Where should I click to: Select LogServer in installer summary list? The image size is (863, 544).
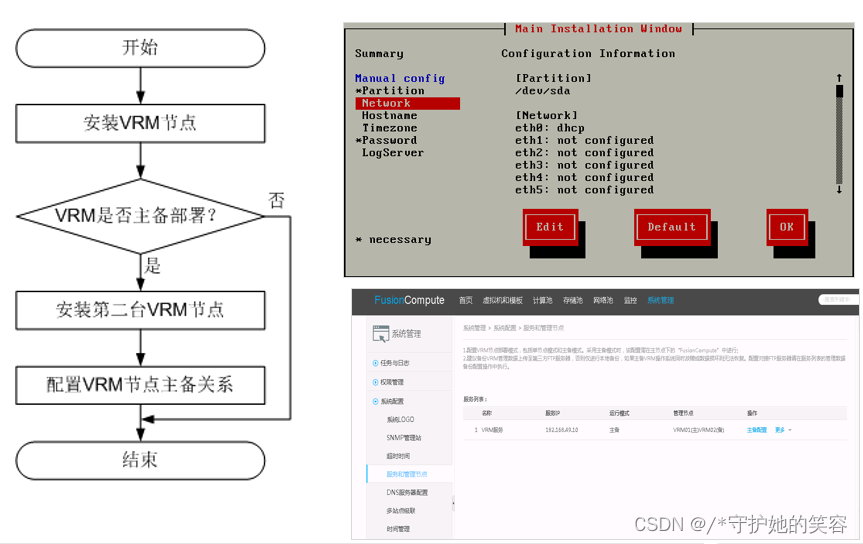[392, 153]
